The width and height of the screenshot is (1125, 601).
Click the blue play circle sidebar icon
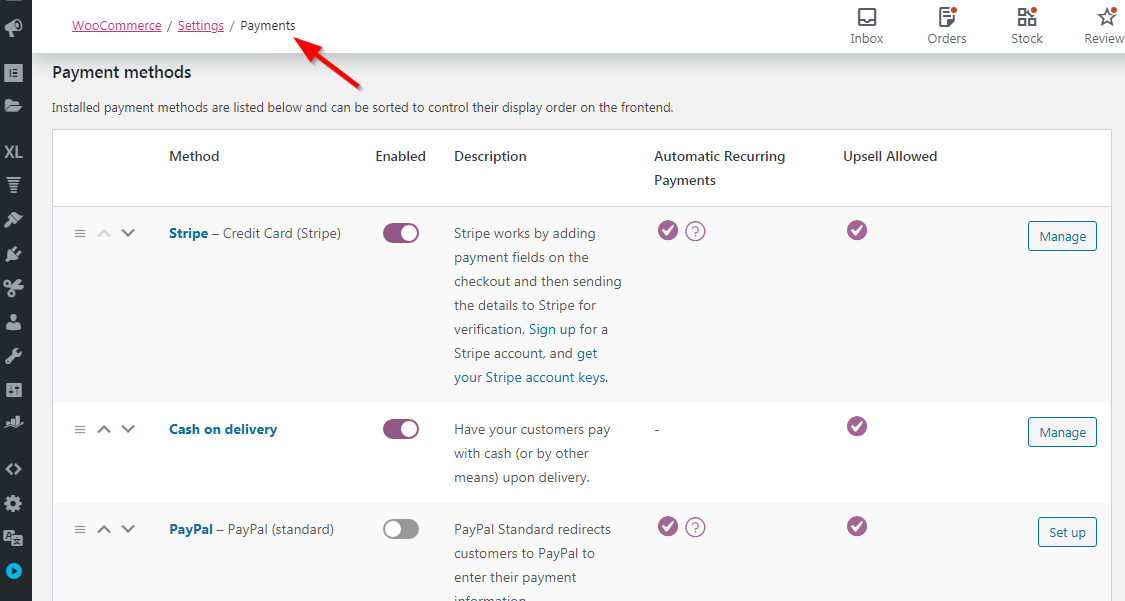tap(14, 572)
